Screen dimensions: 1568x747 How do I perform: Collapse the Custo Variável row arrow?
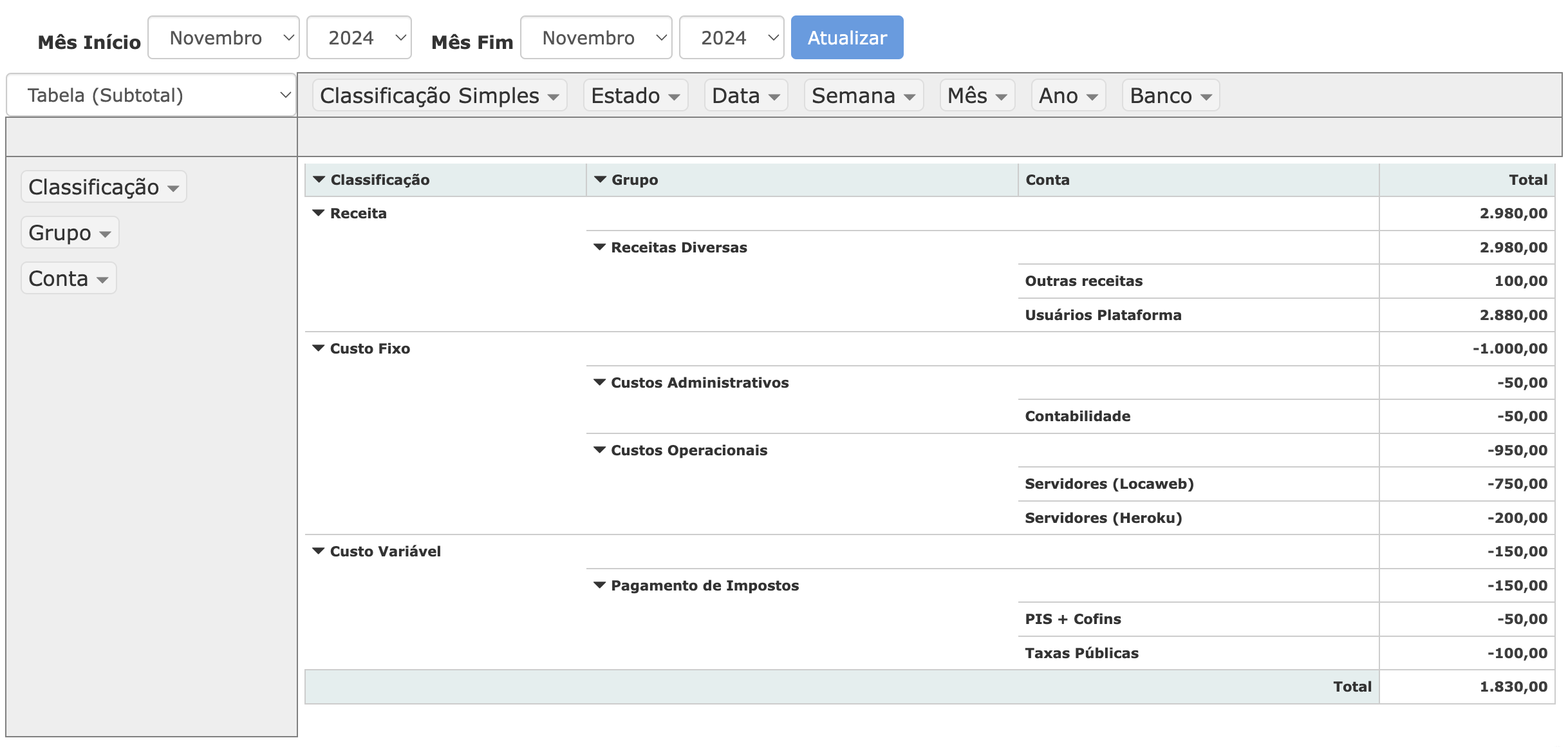[318, 551]
